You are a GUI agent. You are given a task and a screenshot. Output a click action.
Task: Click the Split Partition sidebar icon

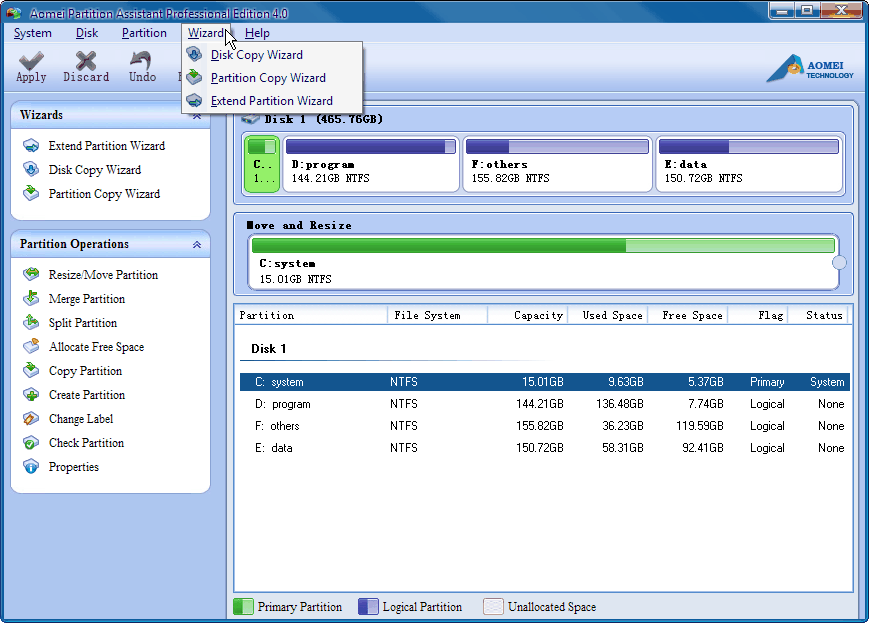[x=31, y=323]
